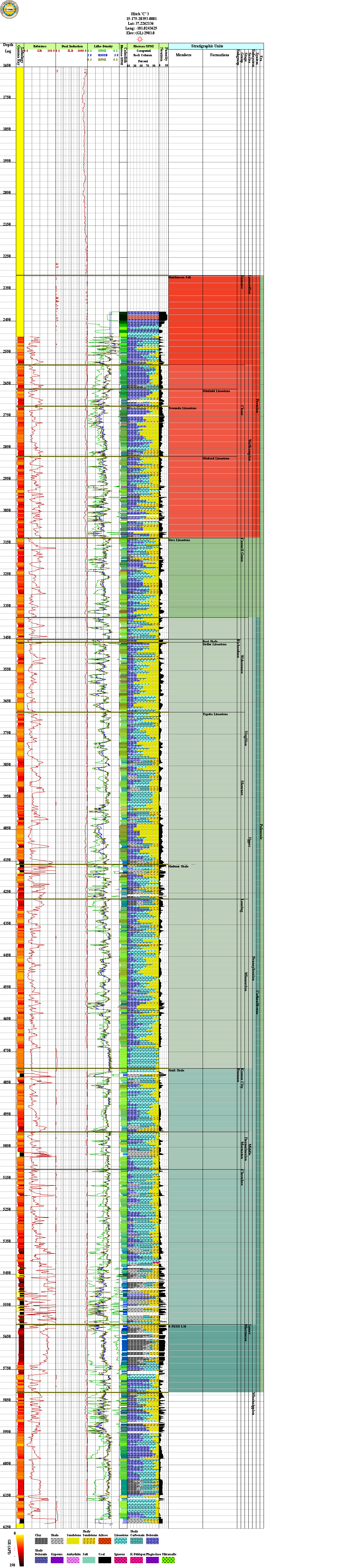The width and height of the screenshot is (343, 1568).
Task: Click depth marker 3150
Action: click(x=7, y=542)
